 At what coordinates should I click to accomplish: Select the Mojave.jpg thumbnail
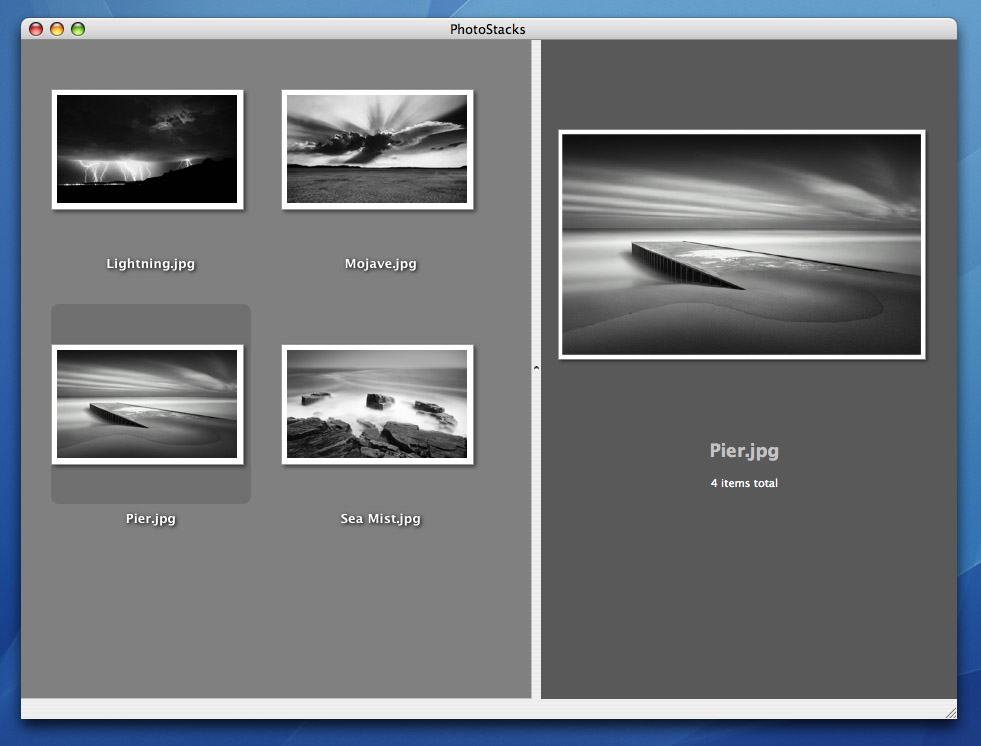click(377, 150)
